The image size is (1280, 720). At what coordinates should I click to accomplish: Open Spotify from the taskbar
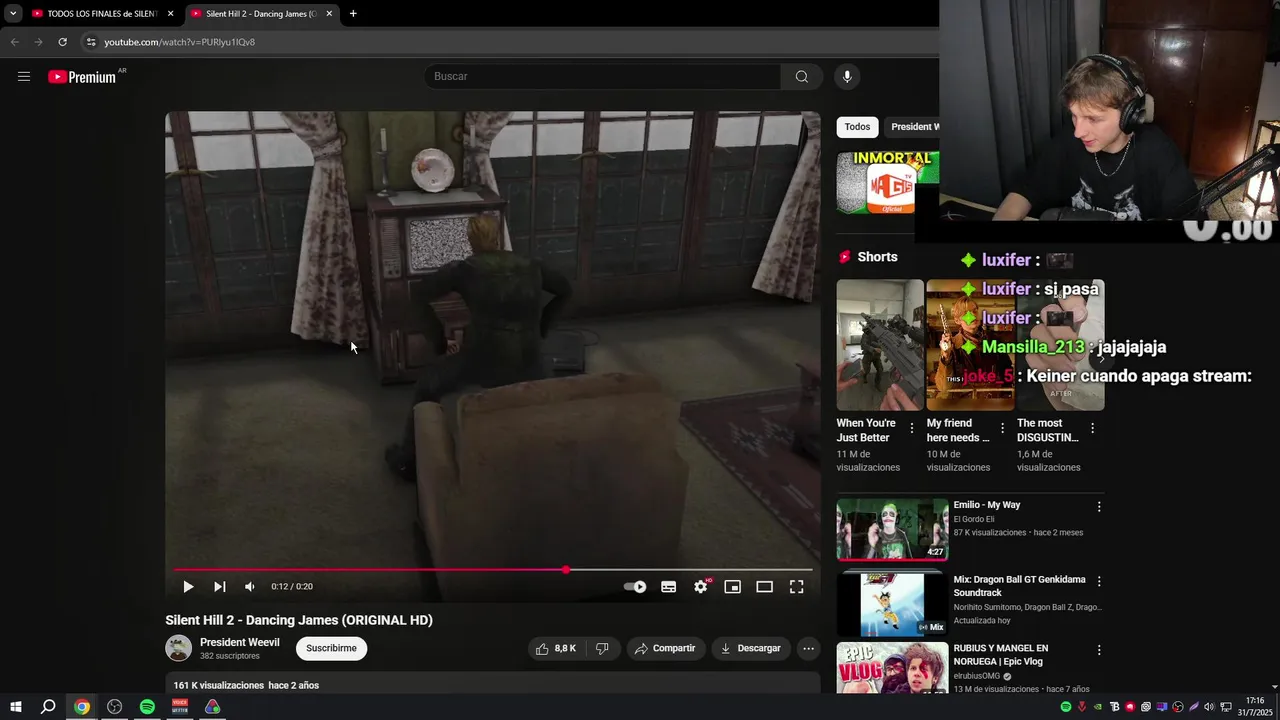coord(147,707)
